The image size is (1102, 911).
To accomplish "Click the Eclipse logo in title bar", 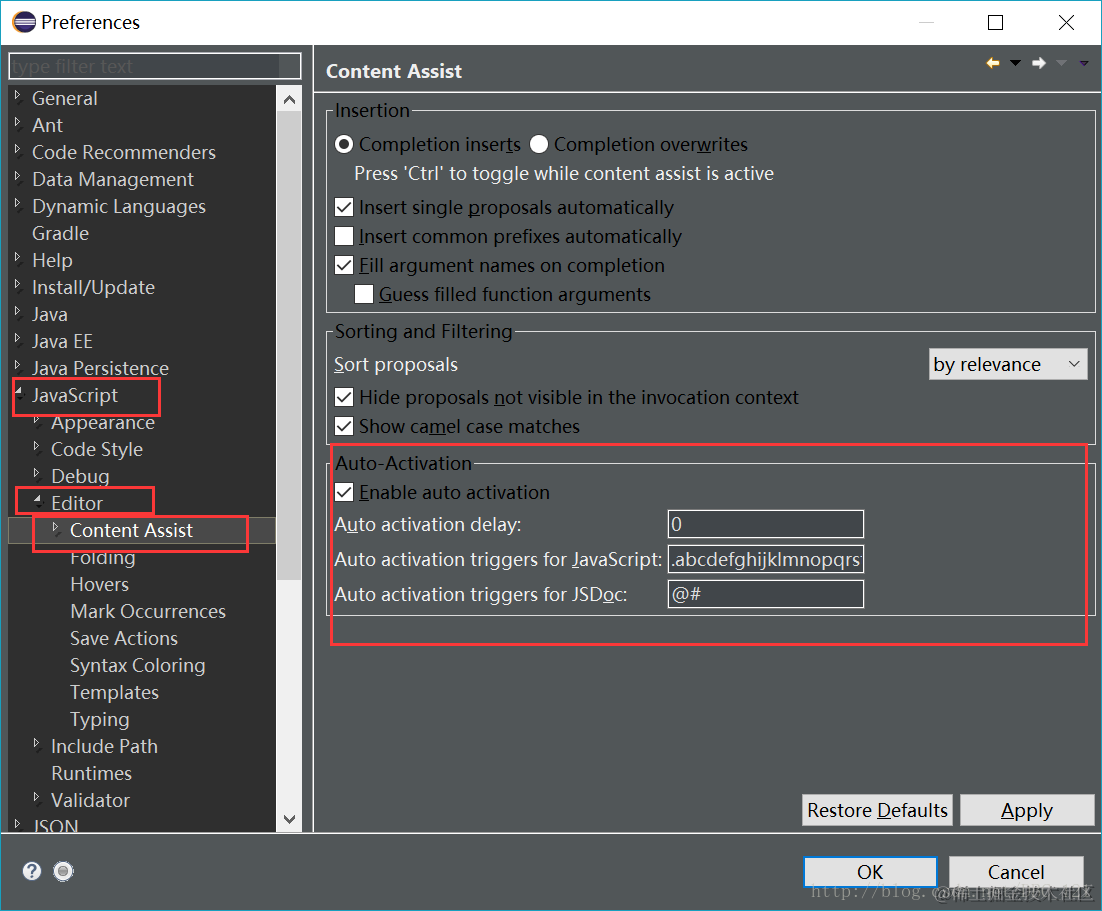I will click(24, 22).
